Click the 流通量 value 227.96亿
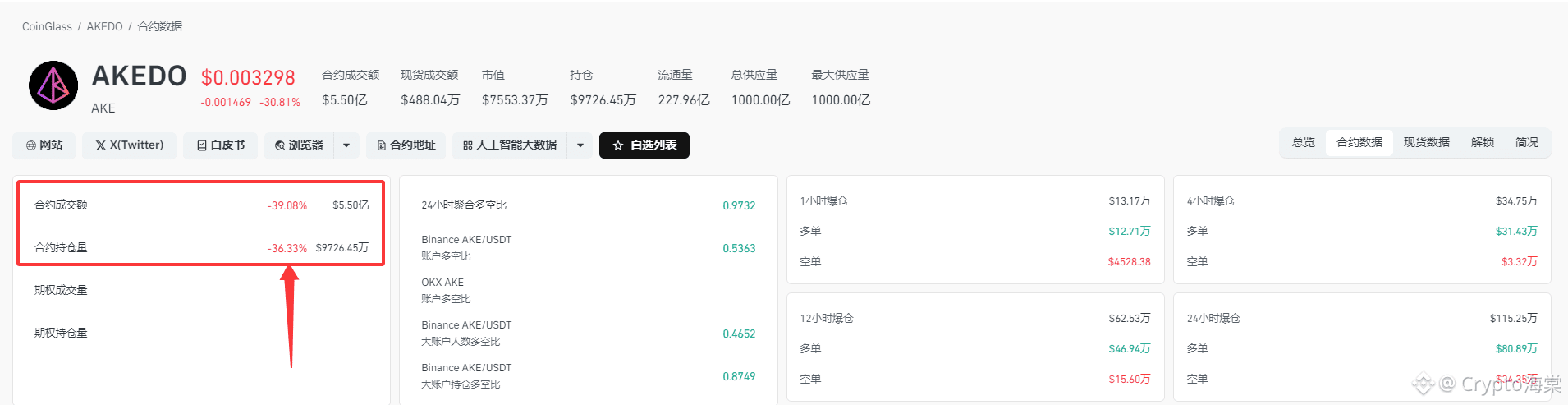Image resolution: width=1568 pixels, height=405 pixels. point(684,100)
